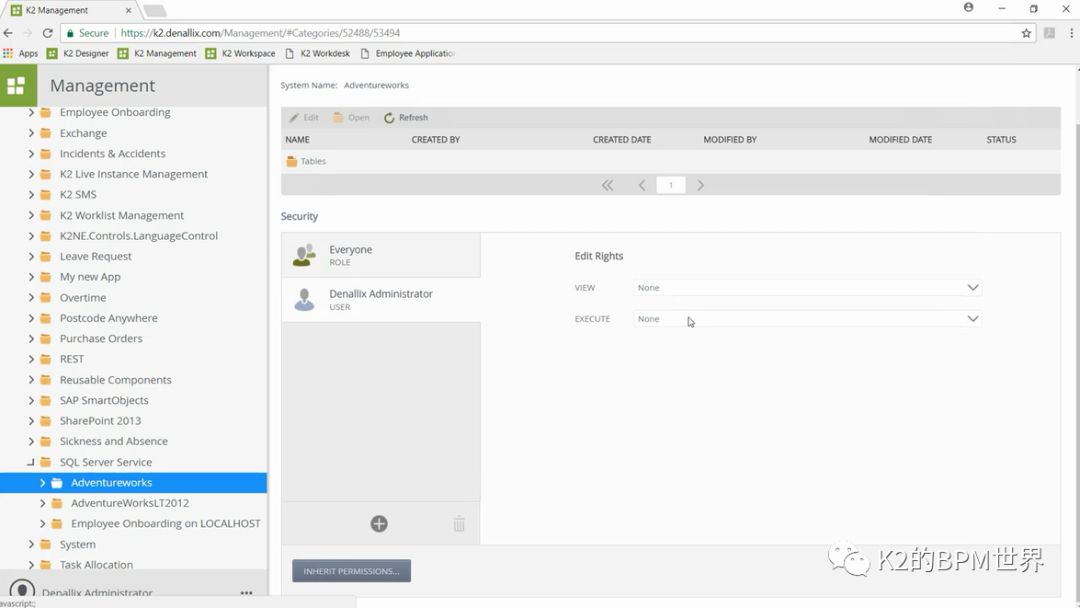
Task: Open the Apps bookmarks shortcut
Action: coord(21,53)
